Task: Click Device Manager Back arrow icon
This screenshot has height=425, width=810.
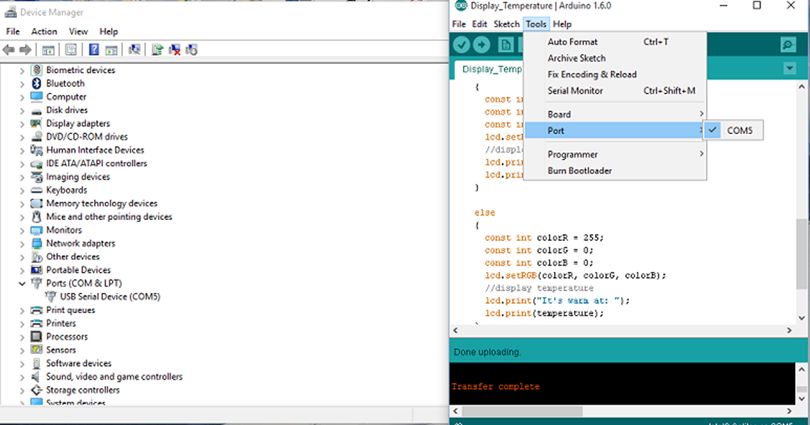Action: pos(9,50)
